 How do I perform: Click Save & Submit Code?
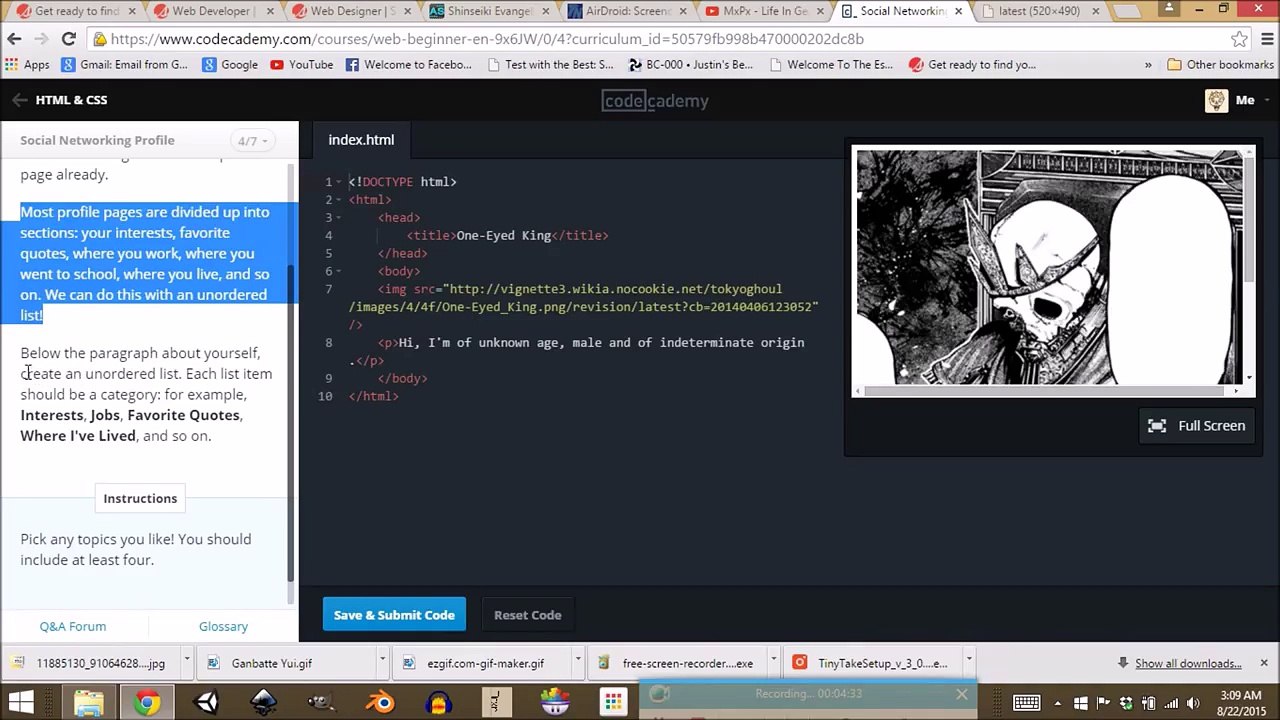[x=394, y=615]
